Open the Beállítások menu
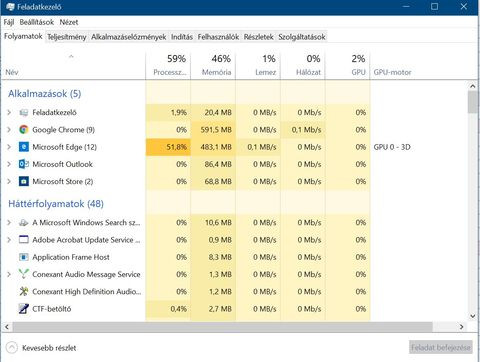The height and width of the screenshot is (362, 480). tap(37, 22)
